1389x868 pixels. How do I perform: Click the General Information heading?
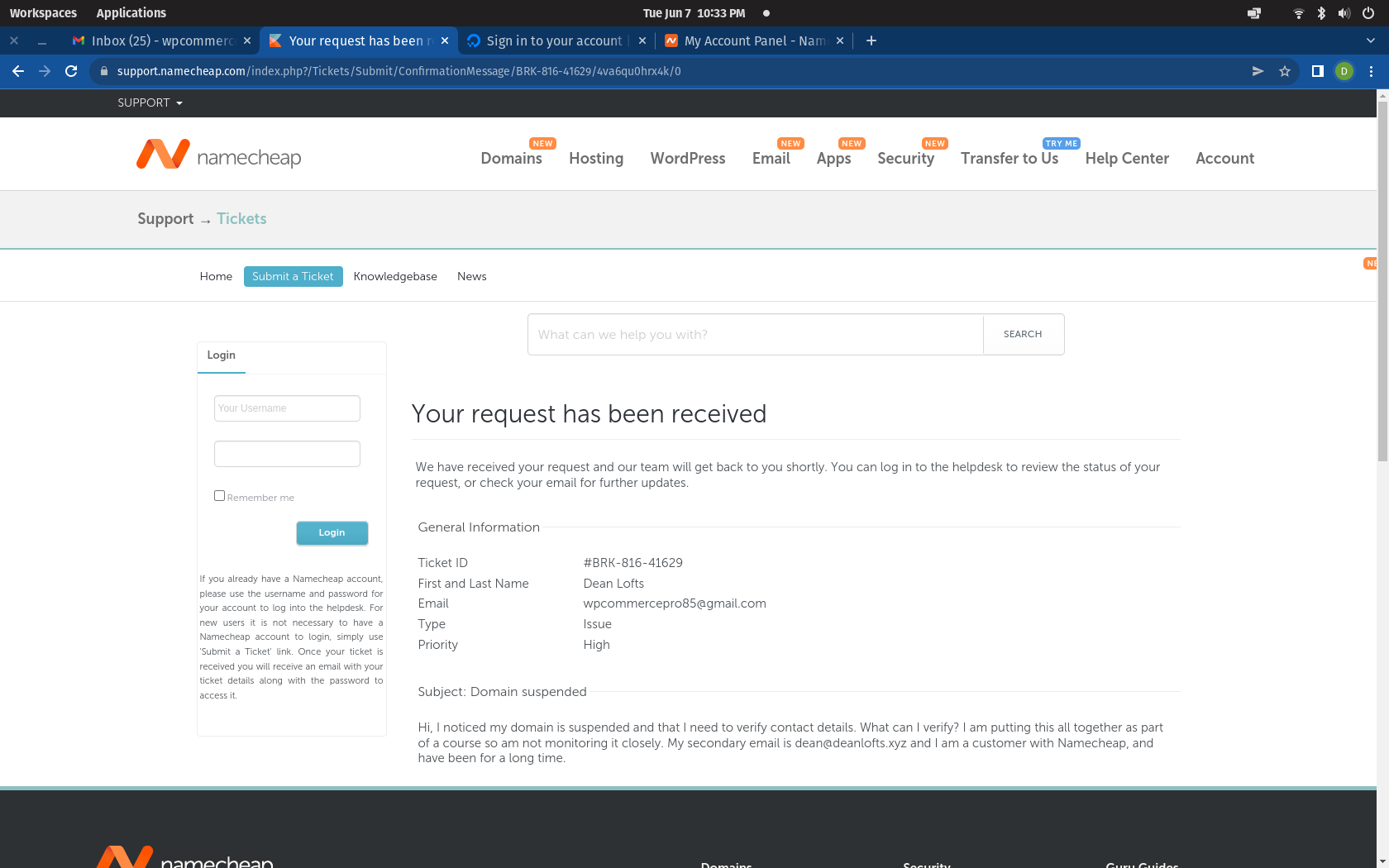coord(479,527)
